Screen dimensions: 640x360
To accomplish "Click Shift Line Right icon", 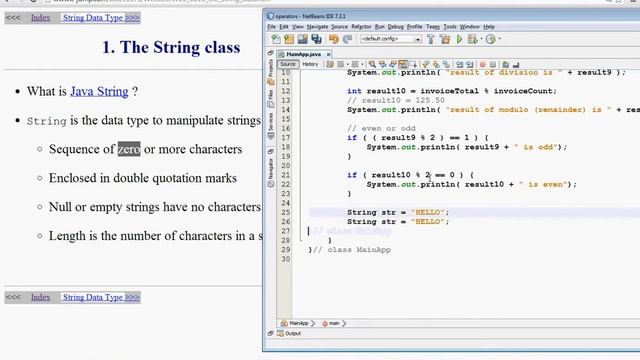I will [469, 64].
